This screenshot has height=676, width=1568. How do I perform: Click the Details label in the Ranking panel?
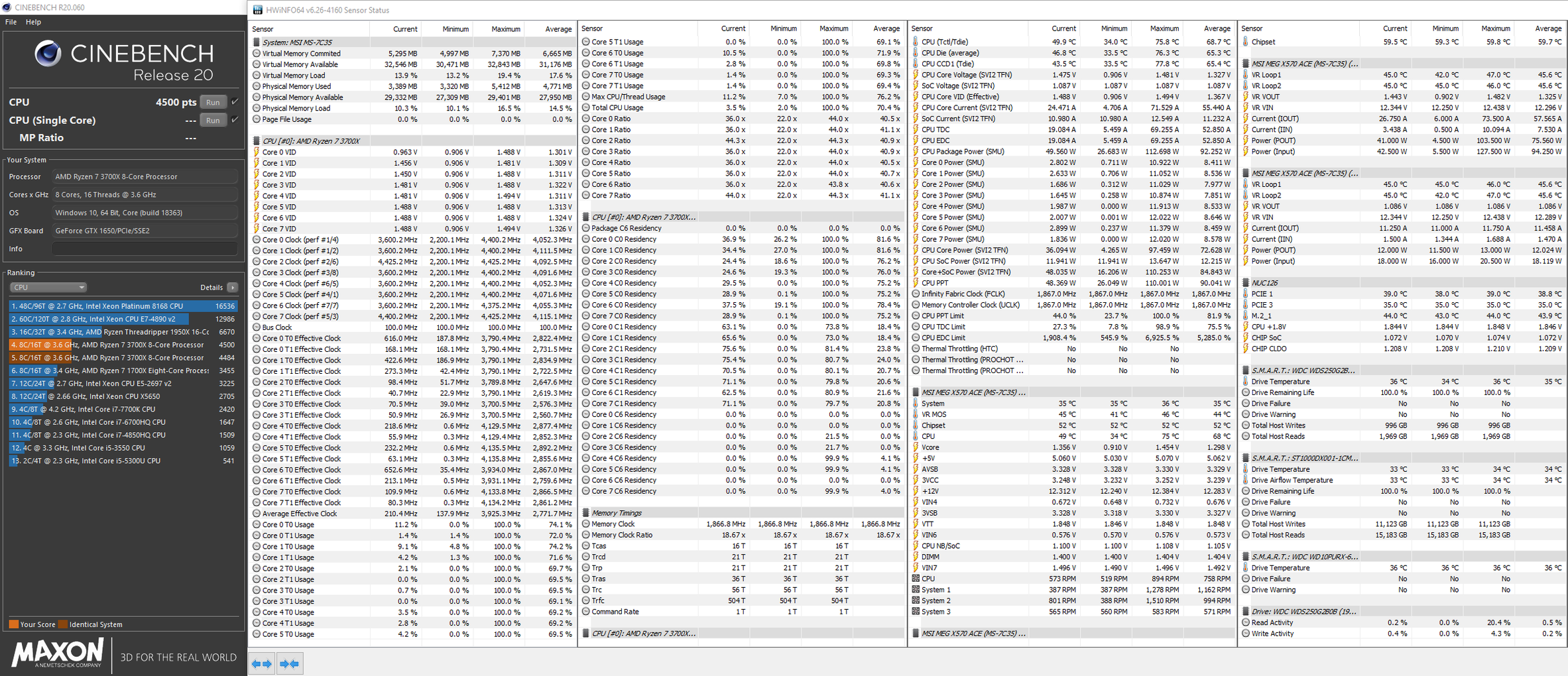coord(211,288)
